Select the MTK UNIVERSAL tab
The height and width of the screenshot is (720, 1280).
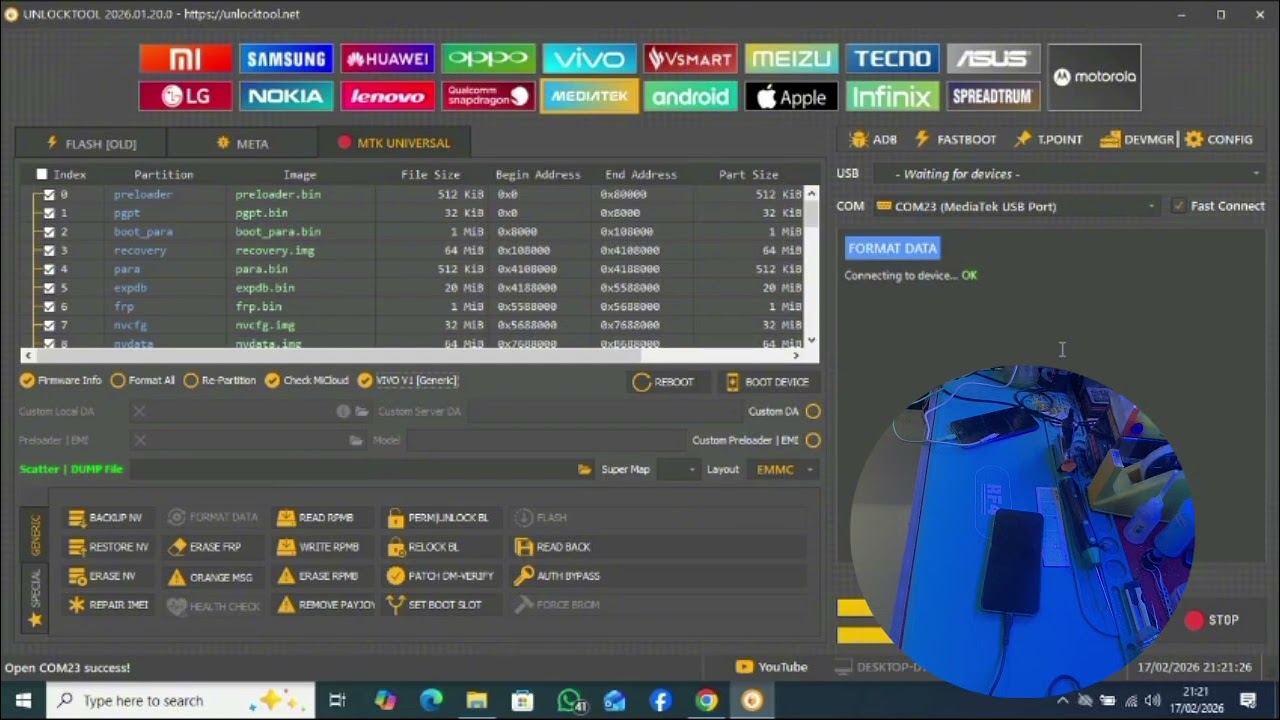point(393,143)
